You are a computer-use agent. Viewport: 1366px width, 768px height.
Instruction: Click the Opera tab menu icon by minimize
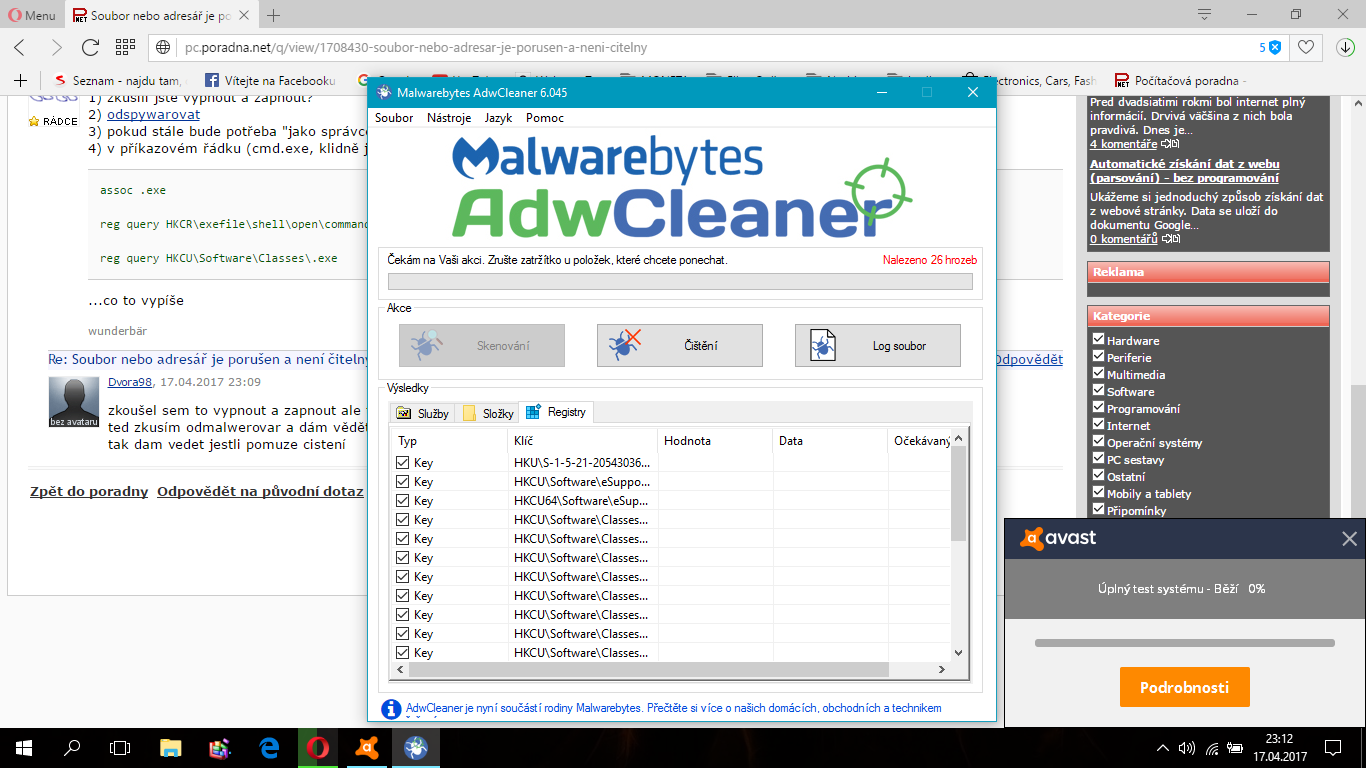pos(1206,15)
